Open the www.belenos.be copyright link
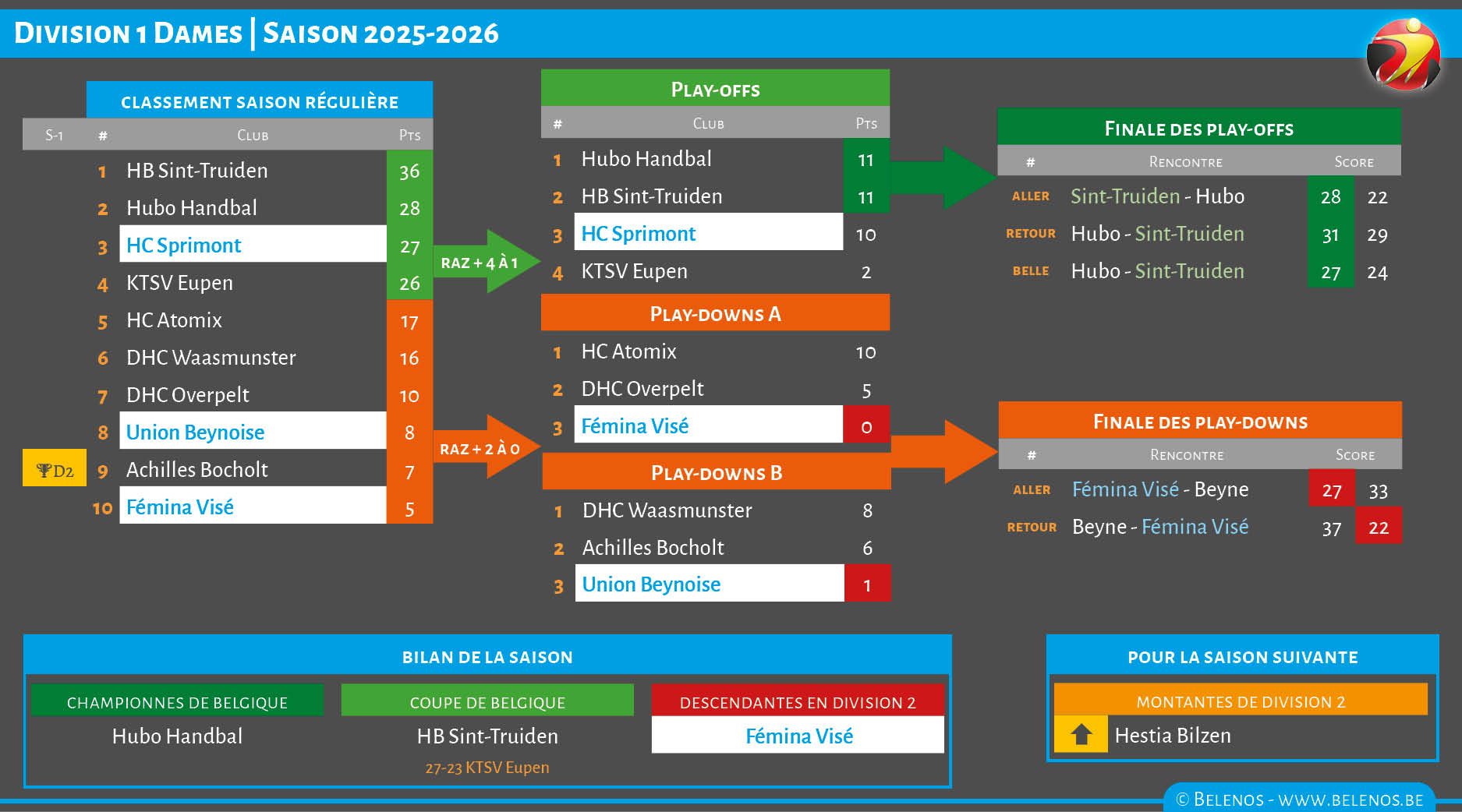 click(1300, 800)
